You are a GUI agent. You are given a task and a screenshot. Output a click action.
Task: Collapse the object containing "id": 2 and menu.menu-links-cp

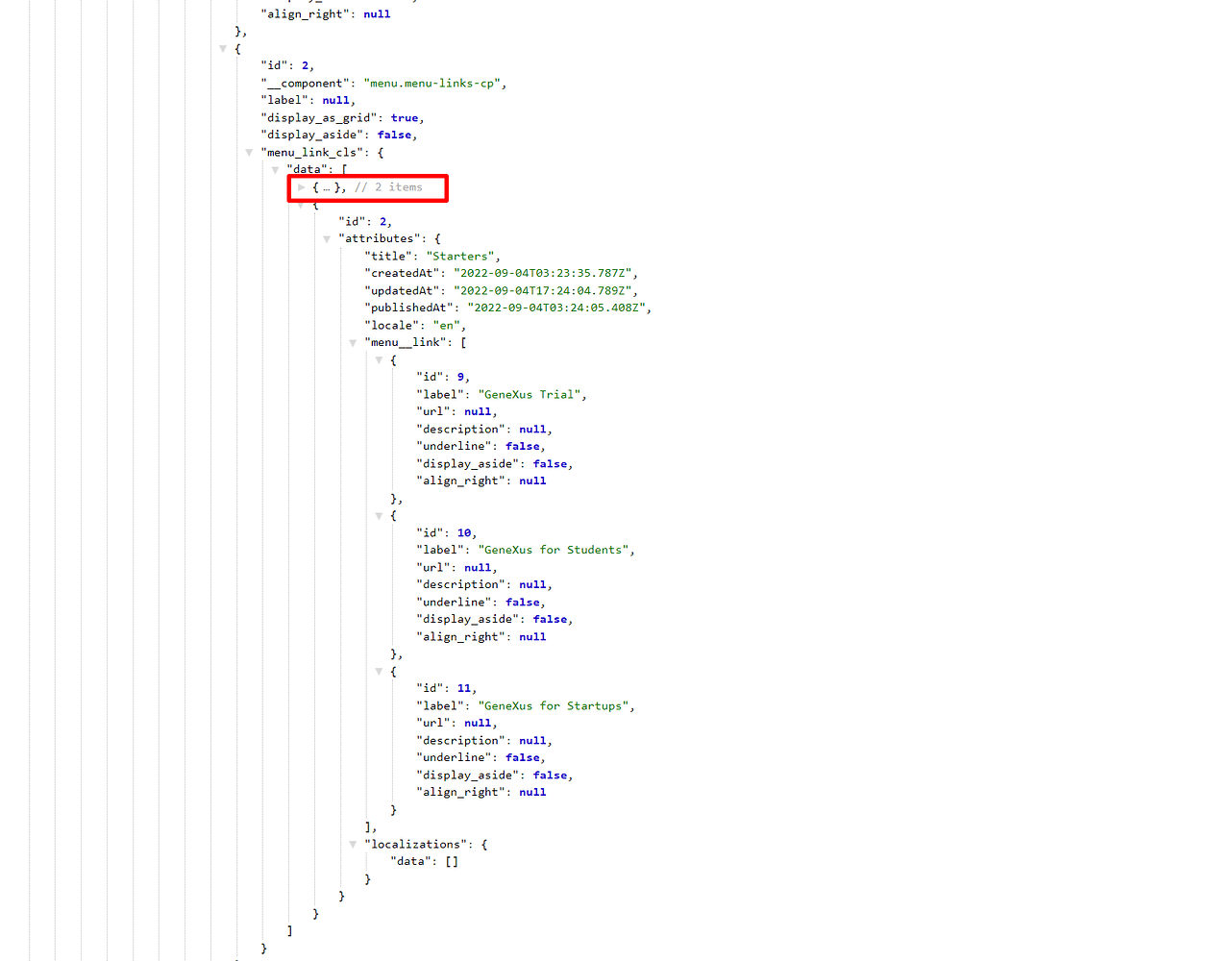pyautogui.click(x=223, y=48)
